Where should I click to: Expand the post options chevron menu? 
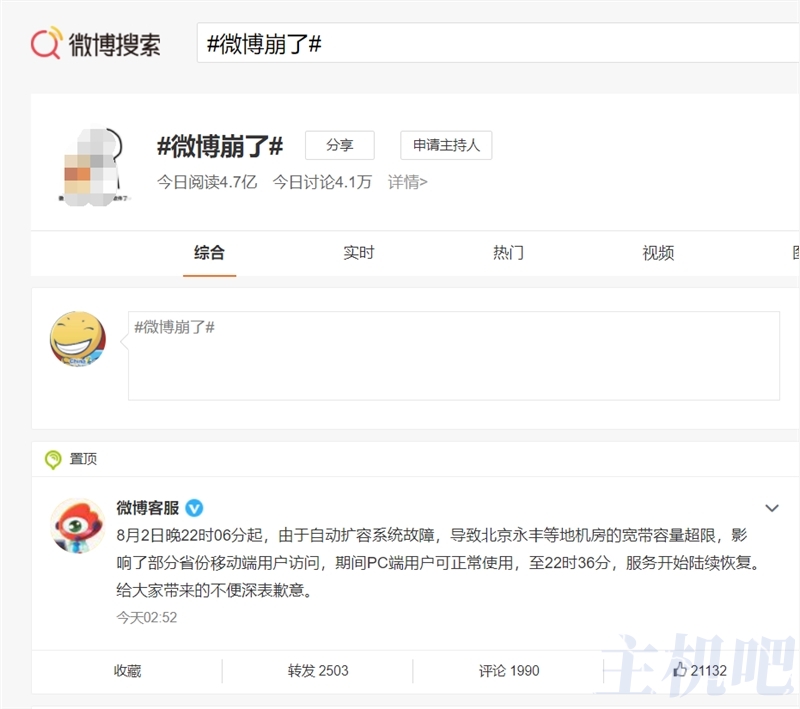(772, 508)
